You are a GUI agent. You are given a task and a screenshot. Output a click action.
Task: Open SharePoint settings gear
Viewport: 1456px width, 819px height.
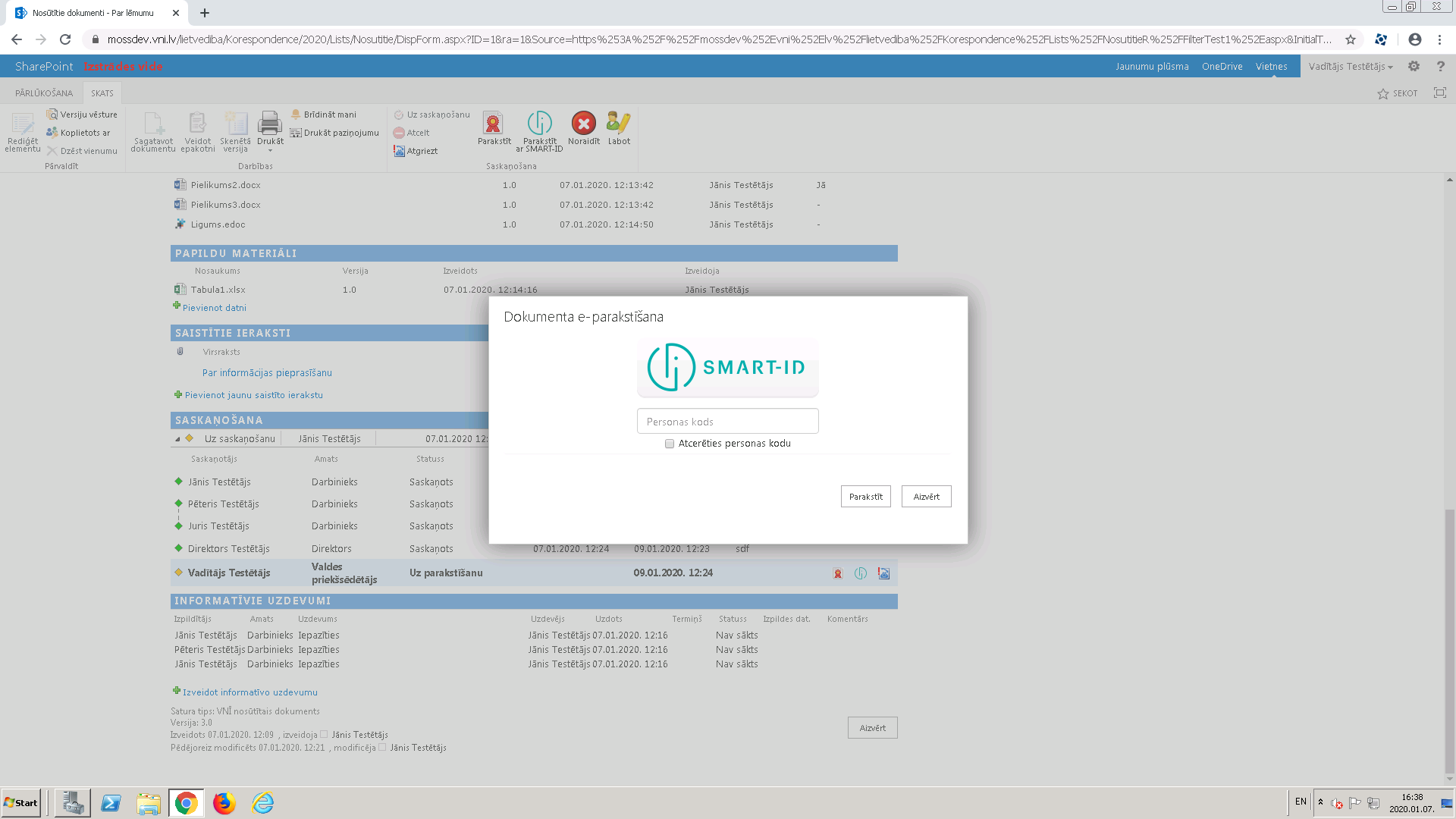[x=1414, y=66]
